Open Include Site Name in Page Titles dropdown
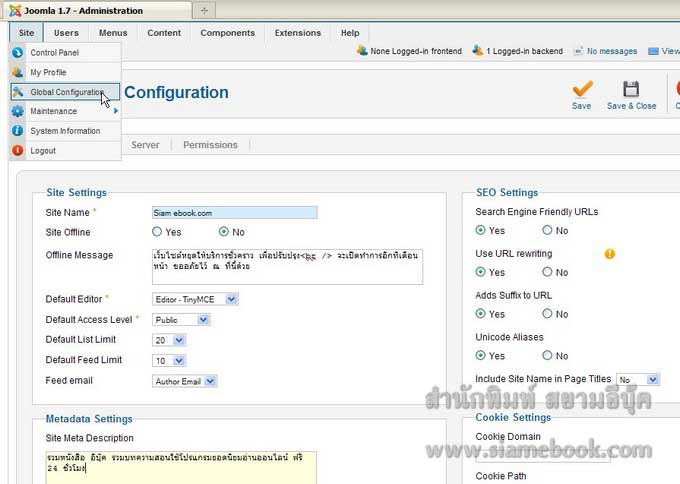Image resolution: width=680 pixels, height=484 pixels. [638, 380]
